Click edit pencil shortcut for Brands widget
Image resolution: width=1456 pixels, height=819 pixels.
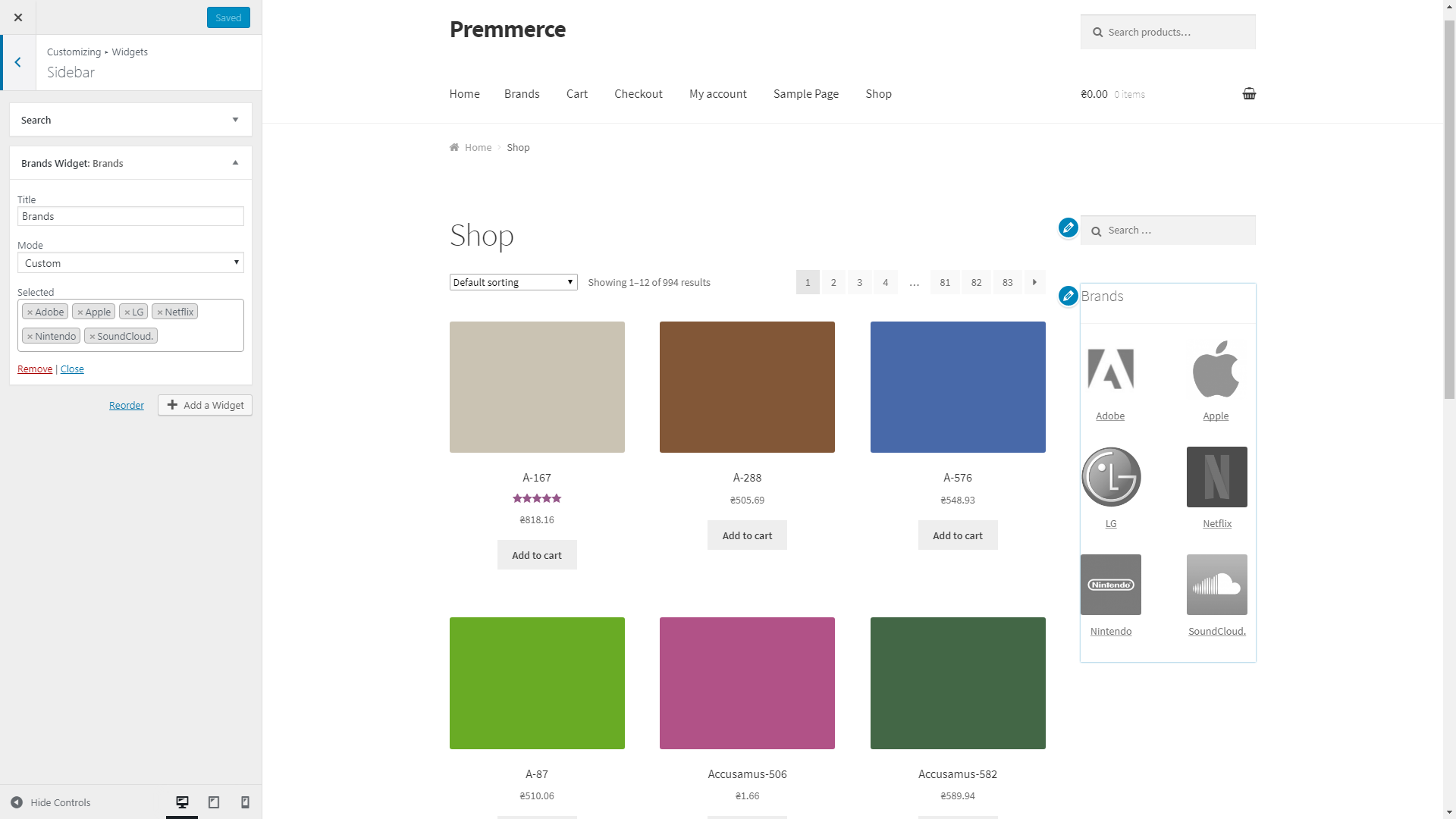pos(1068,296)
